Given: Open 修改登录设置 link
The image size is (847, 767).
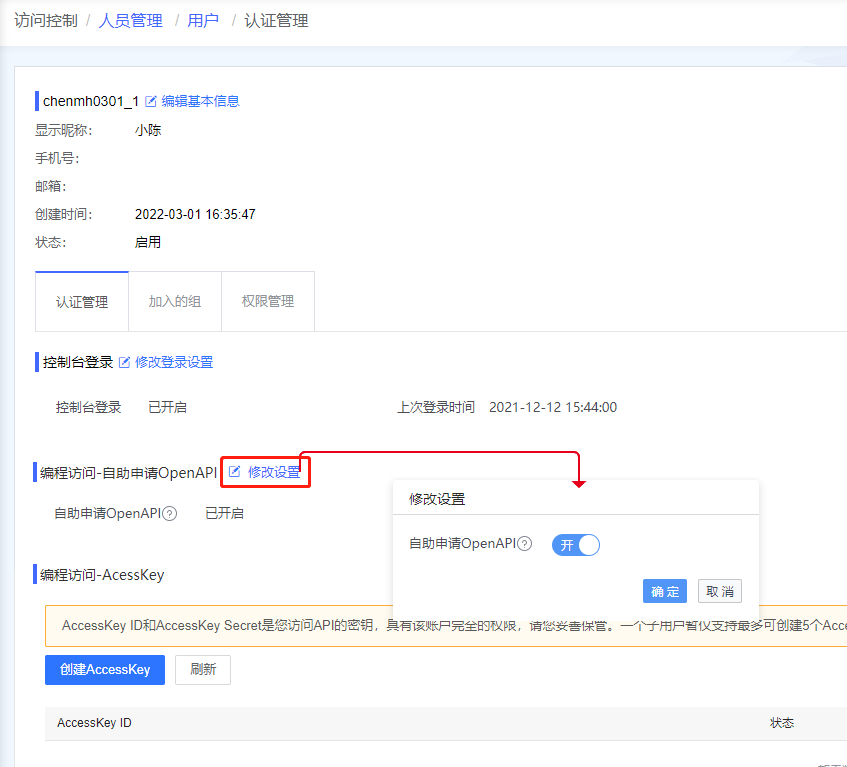Looking at the screenshot, I should [174, 362].
